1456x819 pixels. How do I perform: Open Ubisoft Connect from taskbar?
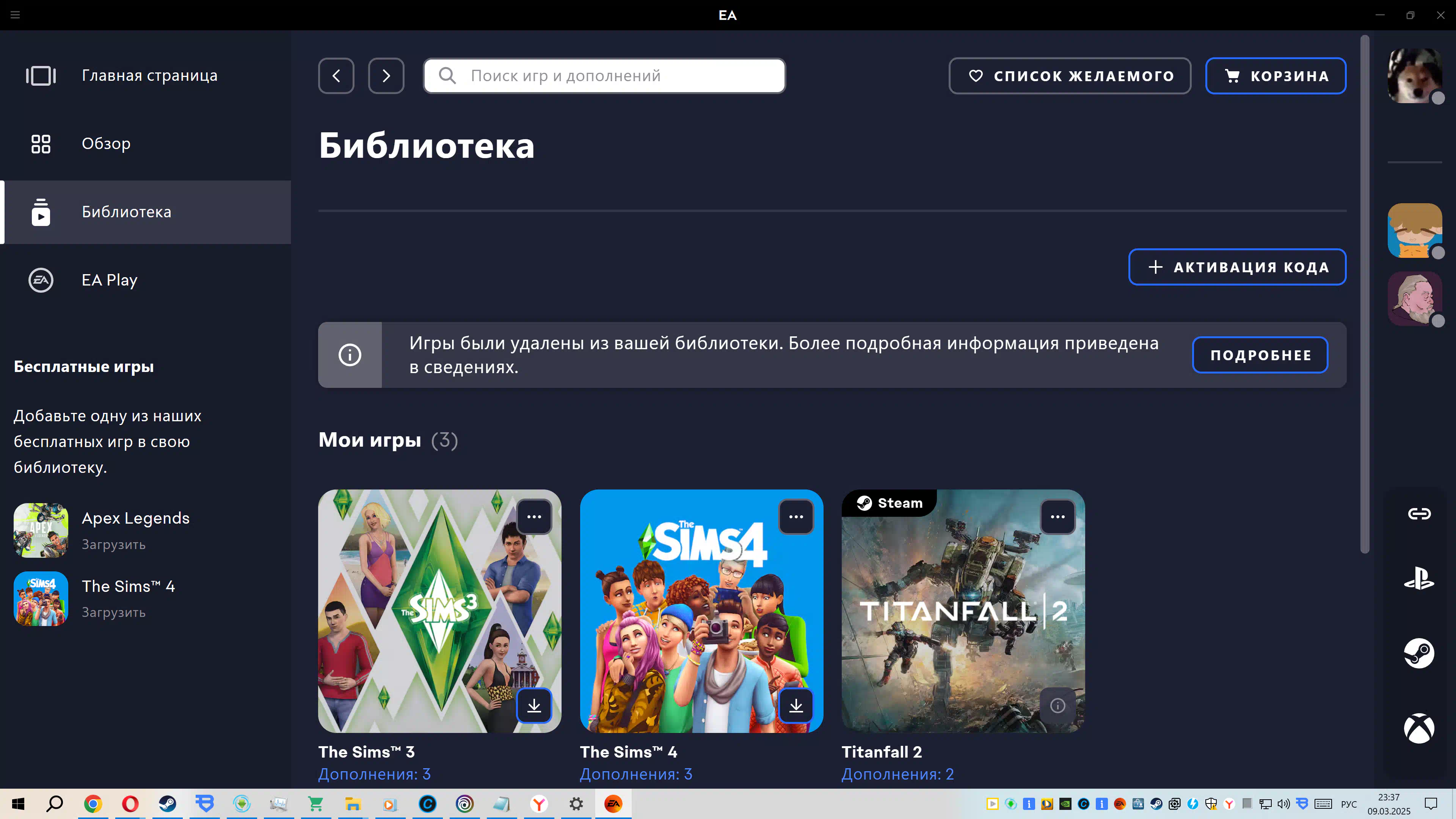pyautogui.click(x=464, y=804)
